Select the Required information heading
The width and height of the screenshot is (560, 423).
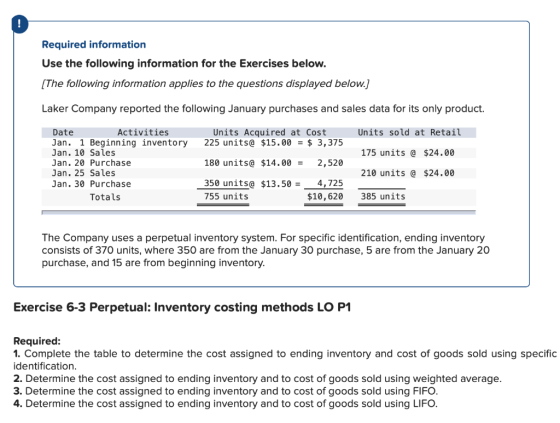coord(94,45)
